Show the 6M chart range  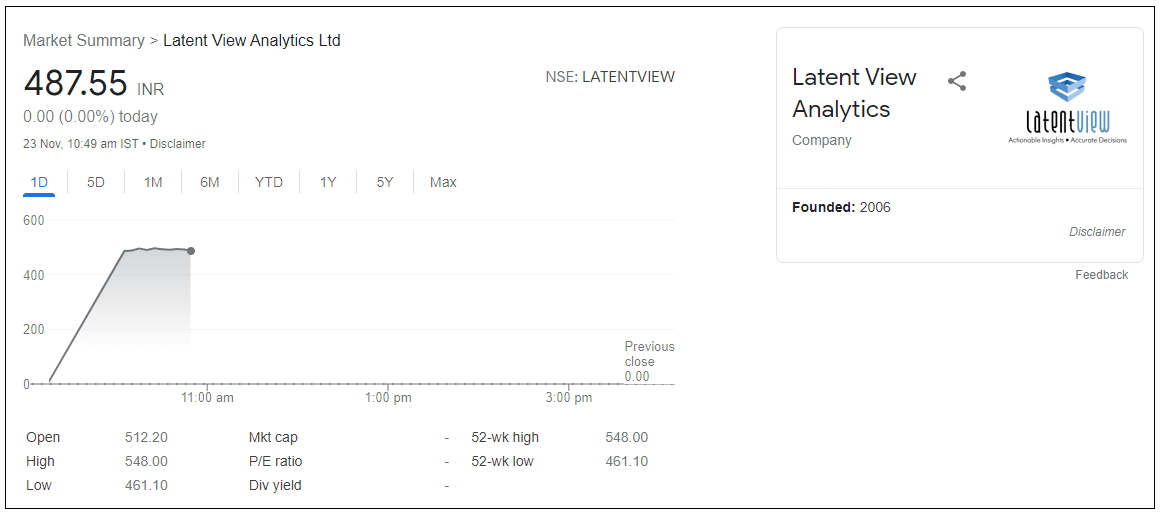tap(210, 182)
